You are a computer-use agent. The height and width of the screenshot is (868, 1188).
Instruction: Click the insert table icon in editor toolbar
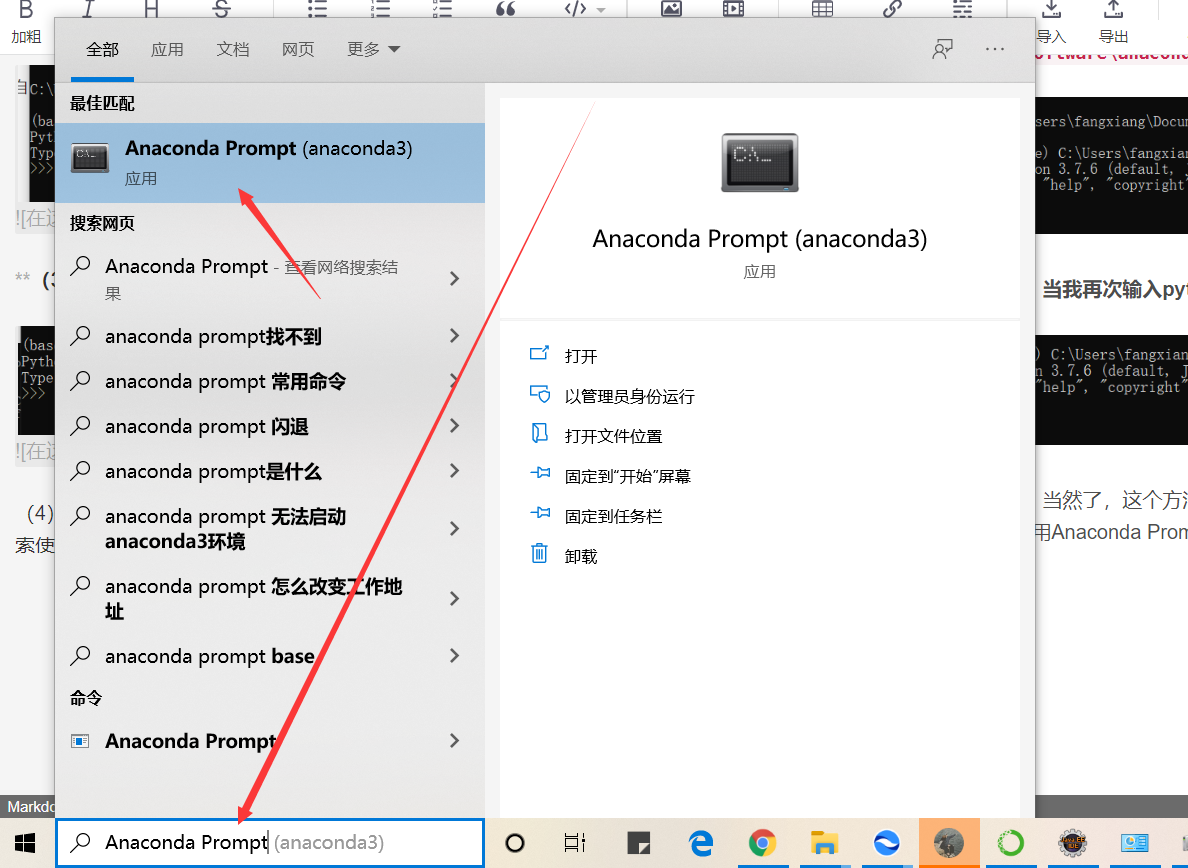click(x=822, y=9)
